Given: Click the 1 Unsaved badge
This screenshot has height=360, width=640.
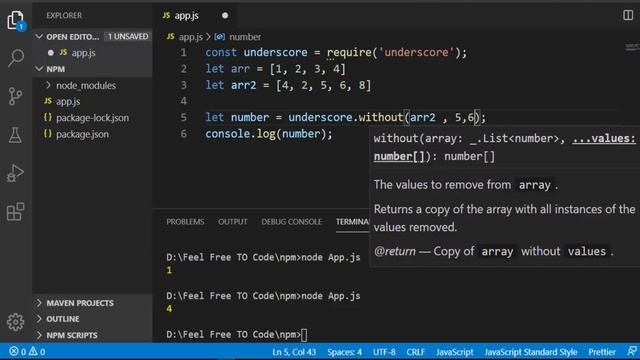Looking at the screenshot, I should (x=128, y=36).
